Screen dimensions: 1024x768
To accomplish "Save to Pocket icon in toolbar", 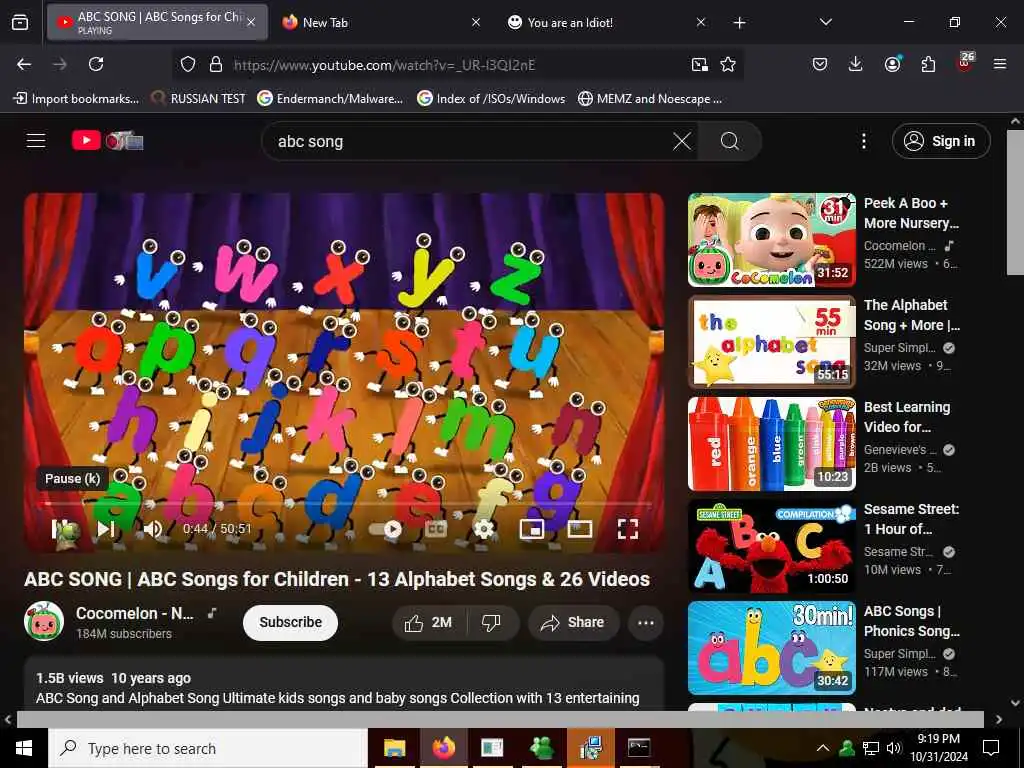I will (x=820, y=64).
